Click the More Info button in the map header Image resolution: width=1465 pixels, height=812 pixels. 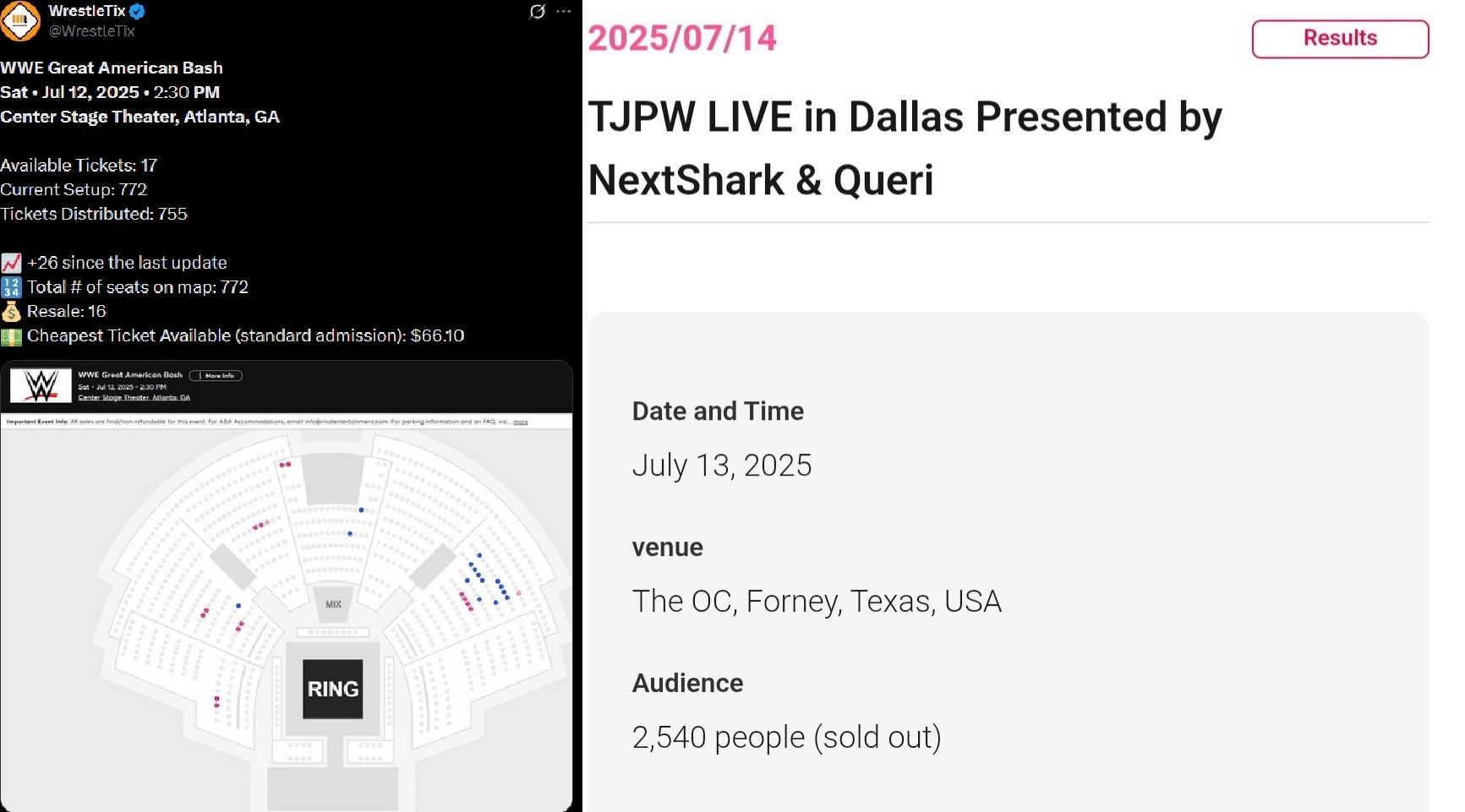[x=216, y=375]
